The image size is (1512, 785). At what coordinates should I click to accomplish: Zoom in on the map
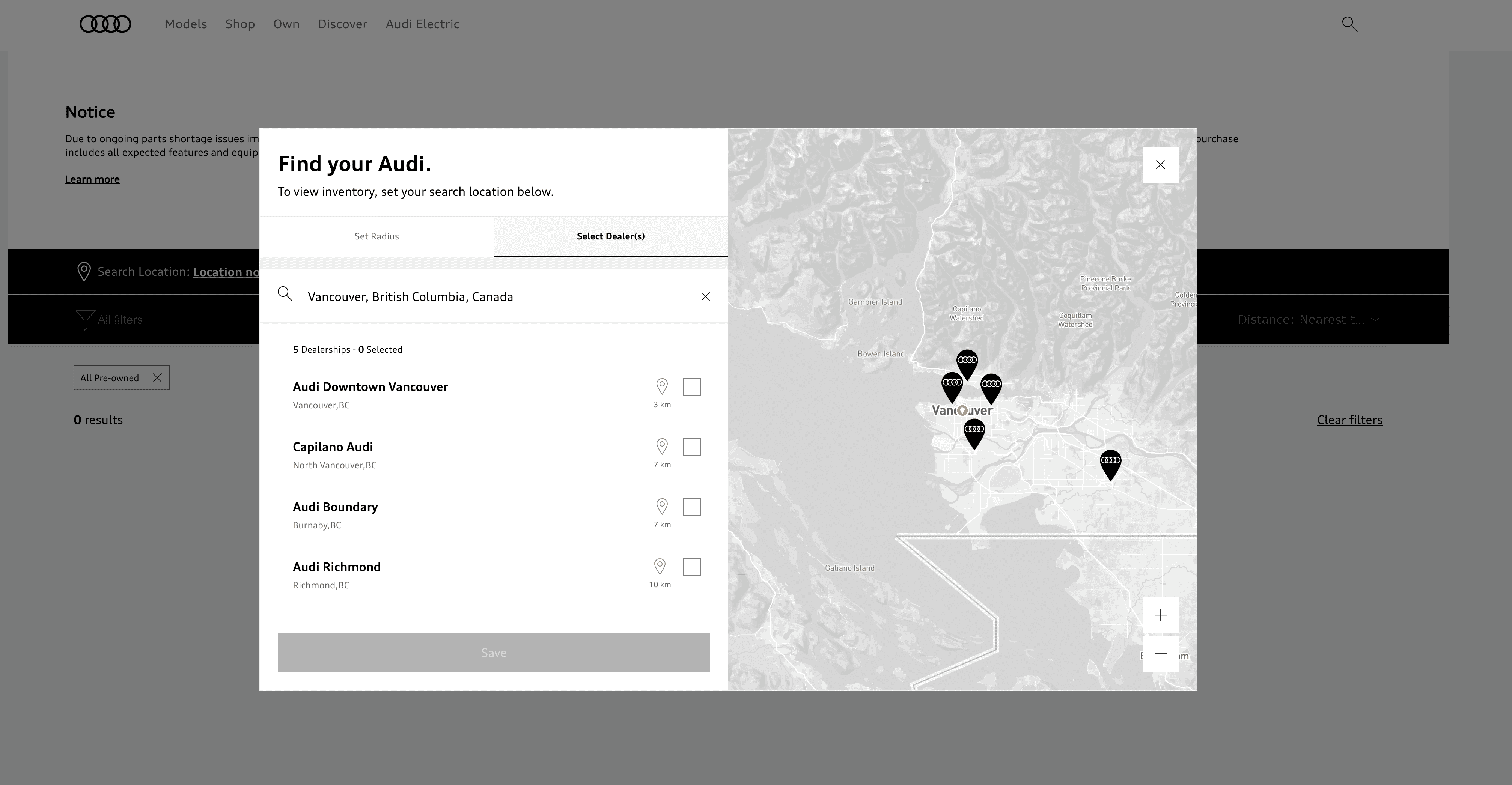(x=1160, y=615)
